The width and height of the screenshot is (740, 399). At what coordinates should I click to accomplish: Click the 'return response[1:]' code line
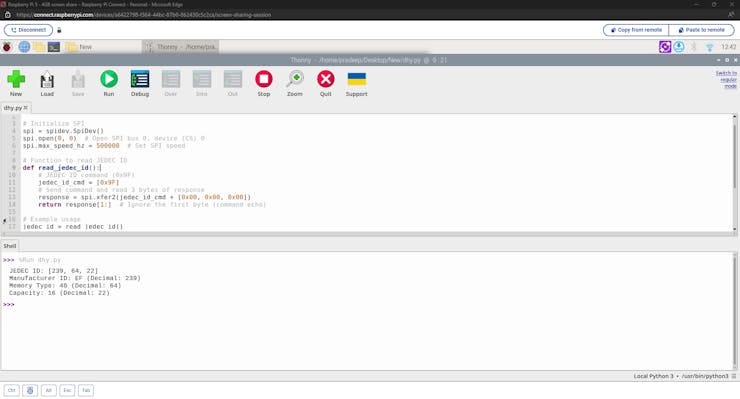tap(152, 204)
